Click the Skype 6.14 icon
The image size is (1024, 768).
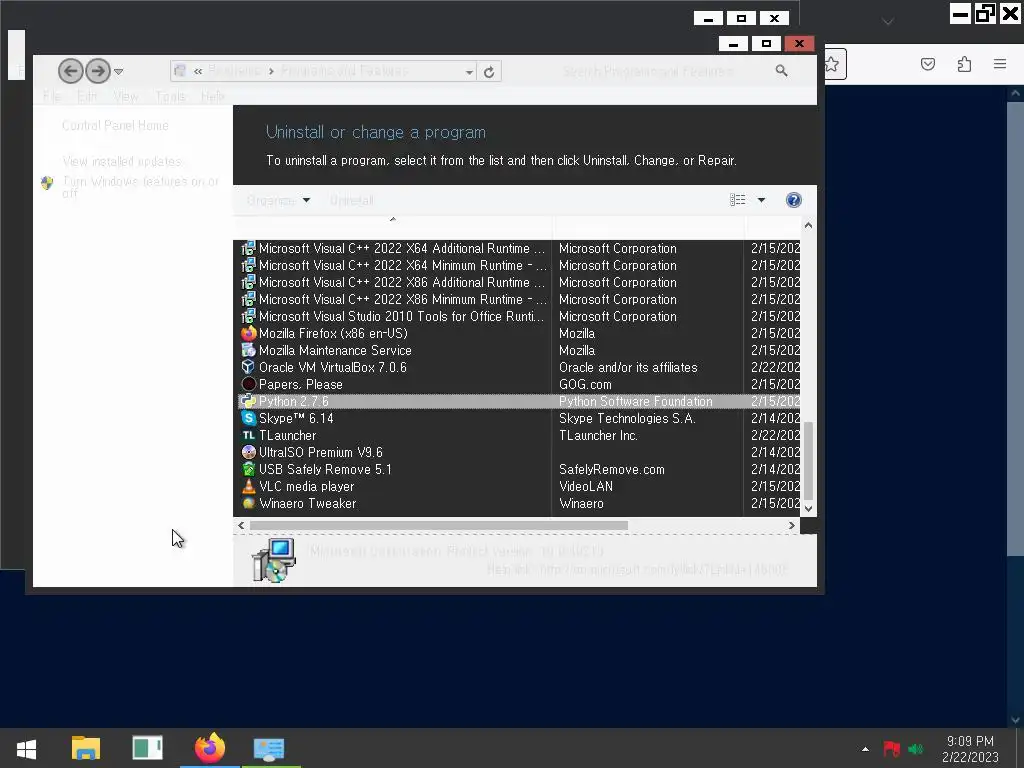point(248,418)
